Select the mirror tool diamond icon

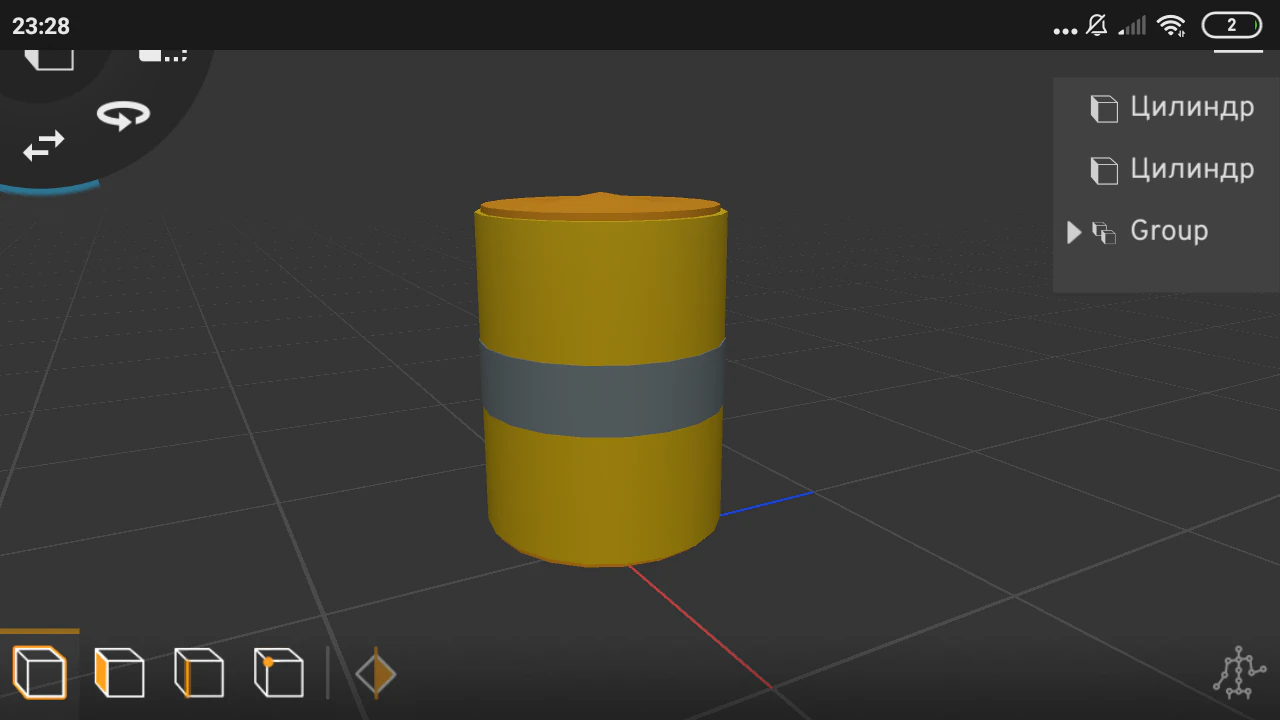tap(375, 673)
